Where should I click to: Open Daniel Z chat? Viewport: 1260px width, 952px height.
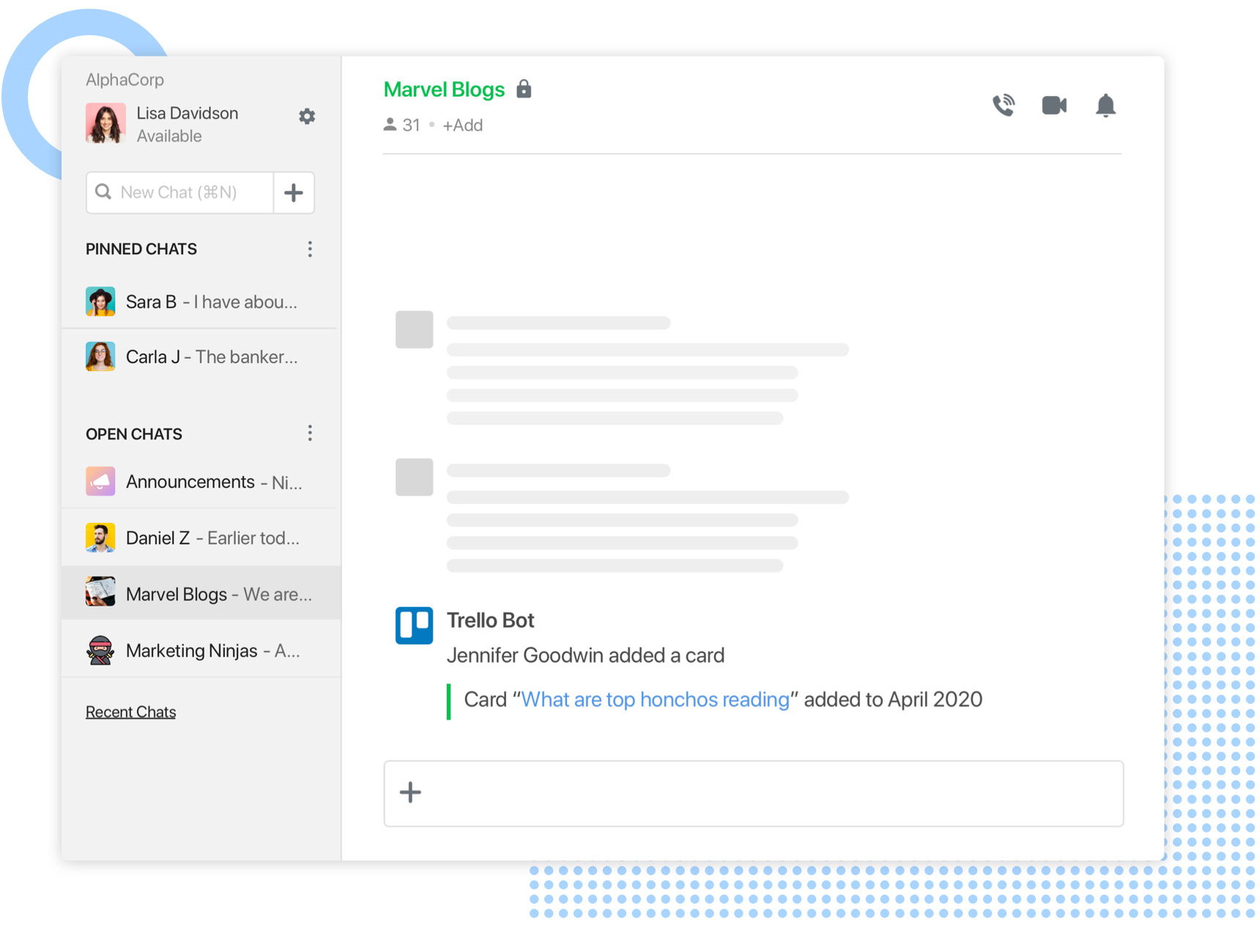(x=201, y=538)
